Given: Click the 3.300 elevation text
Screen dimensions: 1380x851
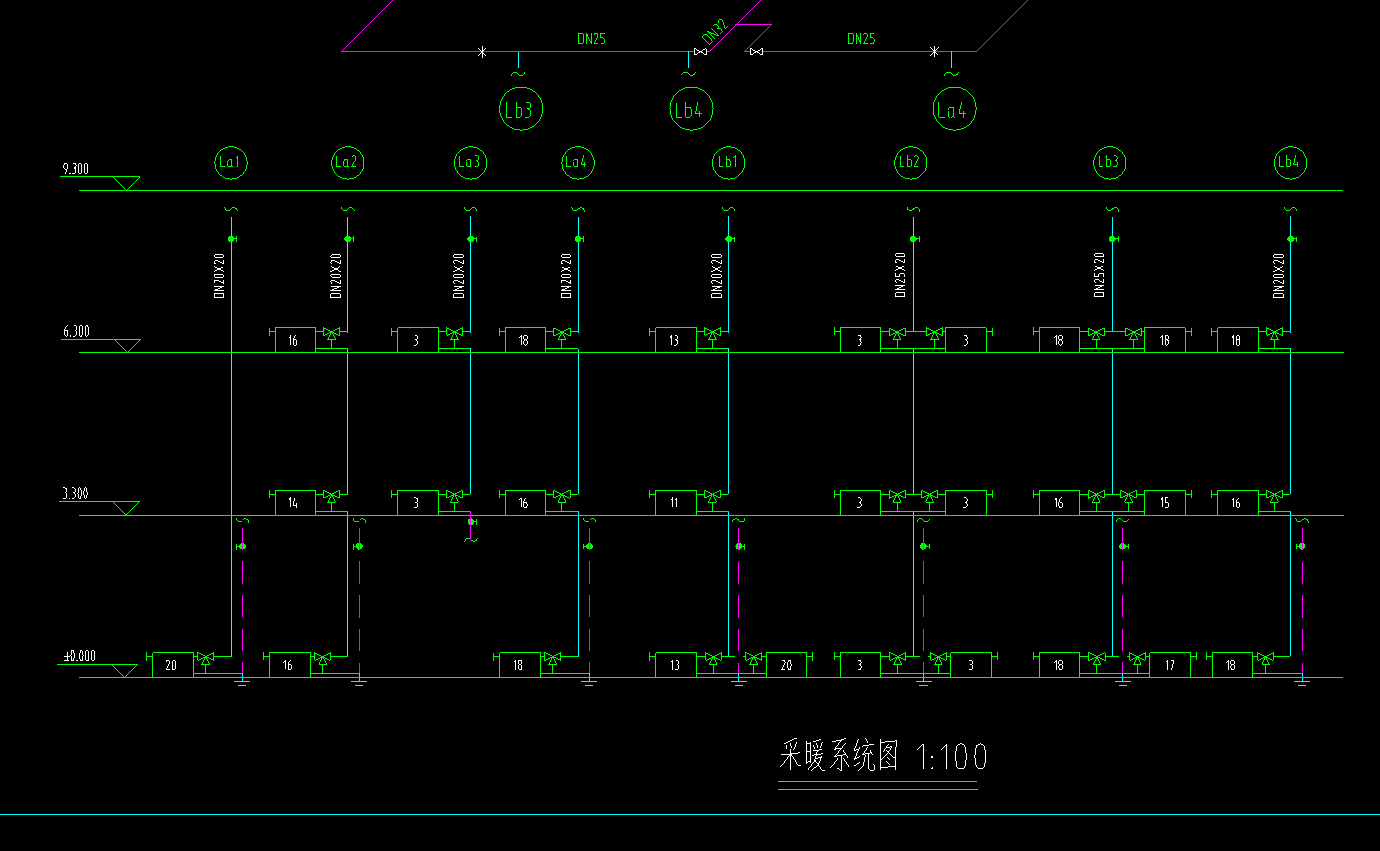Looking at the screenshot, I should [75, 494].
